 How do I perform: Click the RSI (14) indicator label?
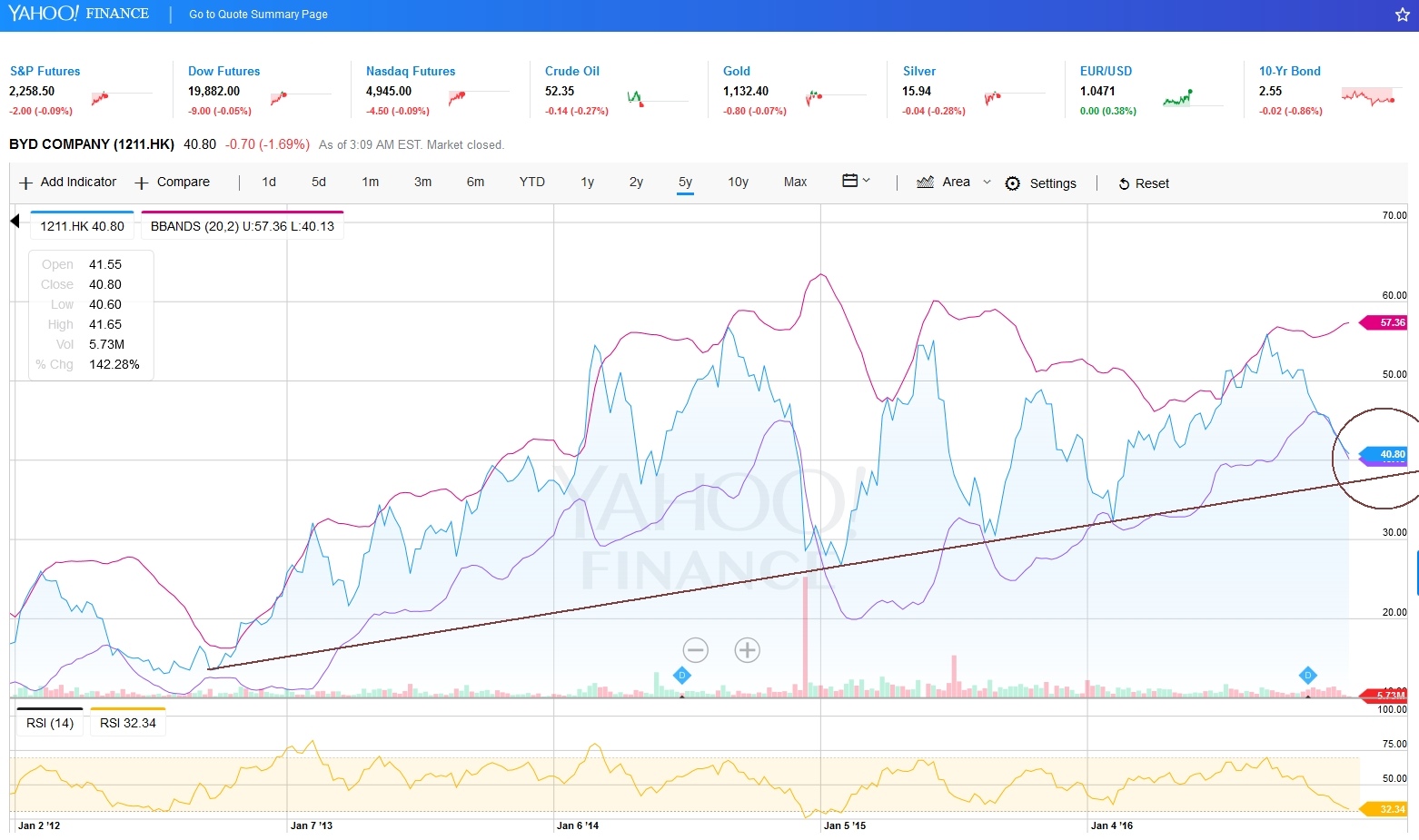[50, 723]
